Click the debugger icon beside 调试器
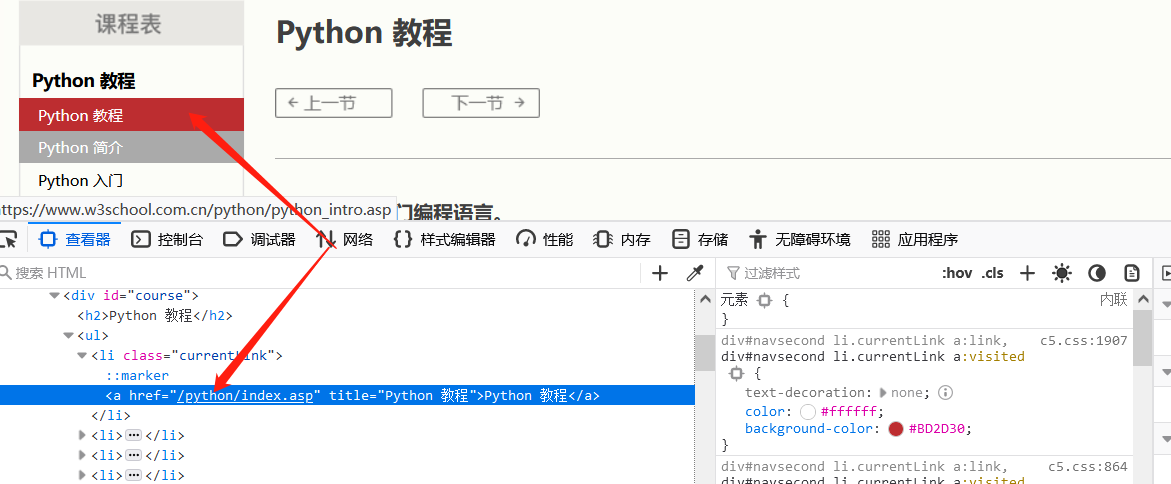 coord(233,240)
